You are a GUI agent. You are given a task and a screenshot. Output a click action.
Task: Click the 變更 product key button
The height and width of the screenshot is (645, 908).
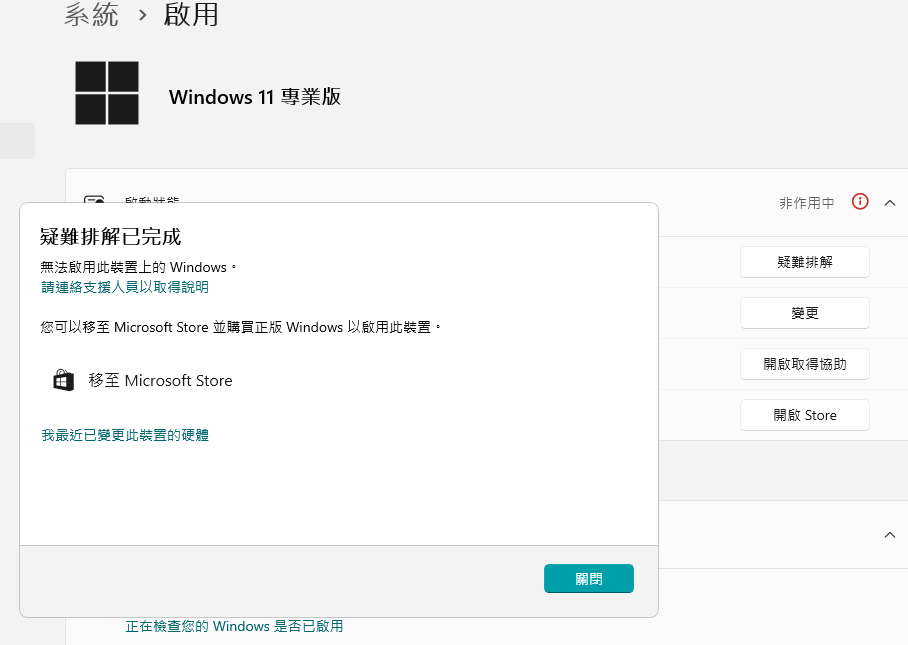coord(804,313)
